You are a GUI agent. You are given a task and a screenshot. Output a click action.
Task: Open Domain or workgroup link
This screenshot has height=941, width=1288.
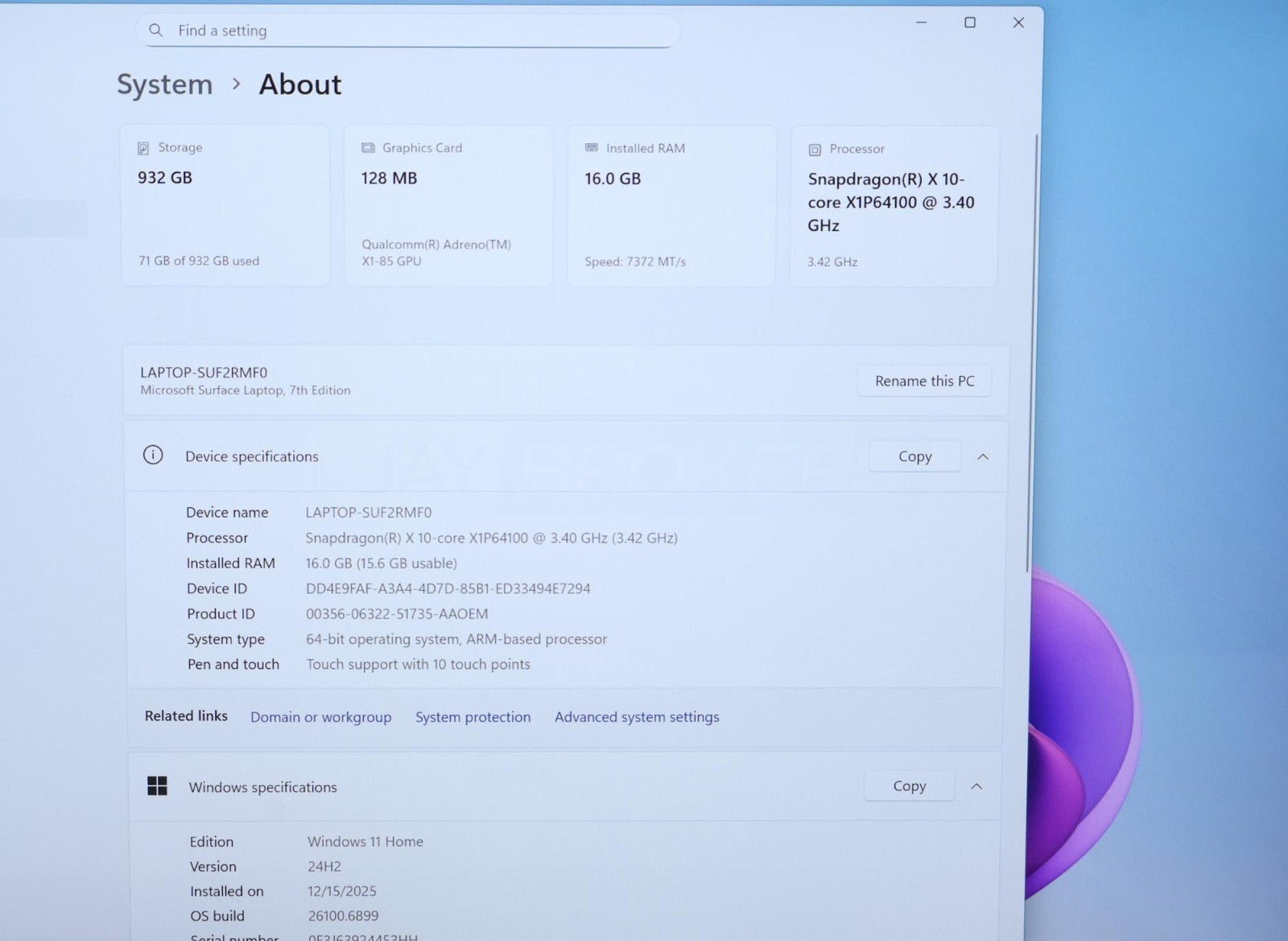pos(320,717)
